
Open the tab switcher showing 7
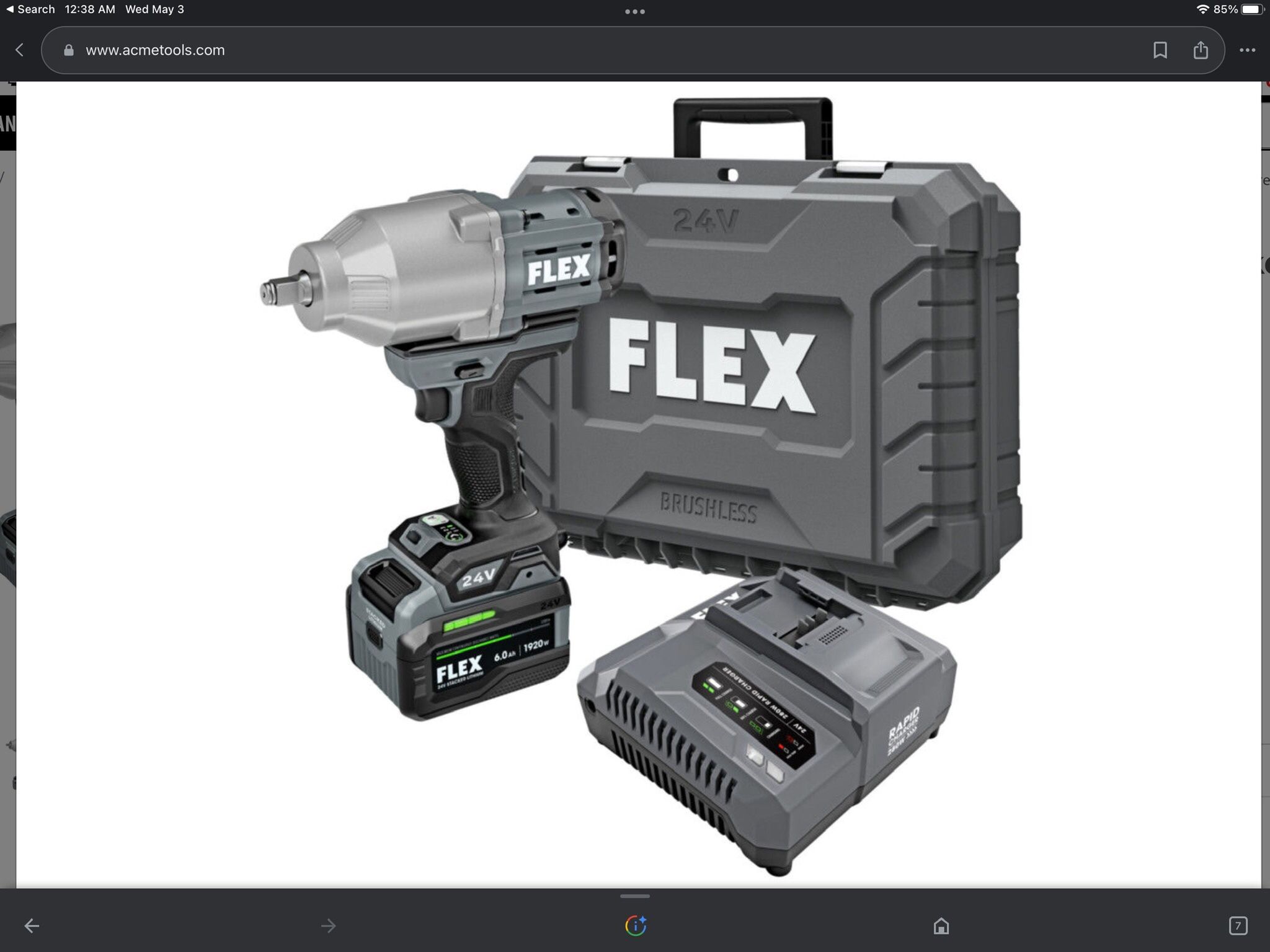tap(1238, 926)
